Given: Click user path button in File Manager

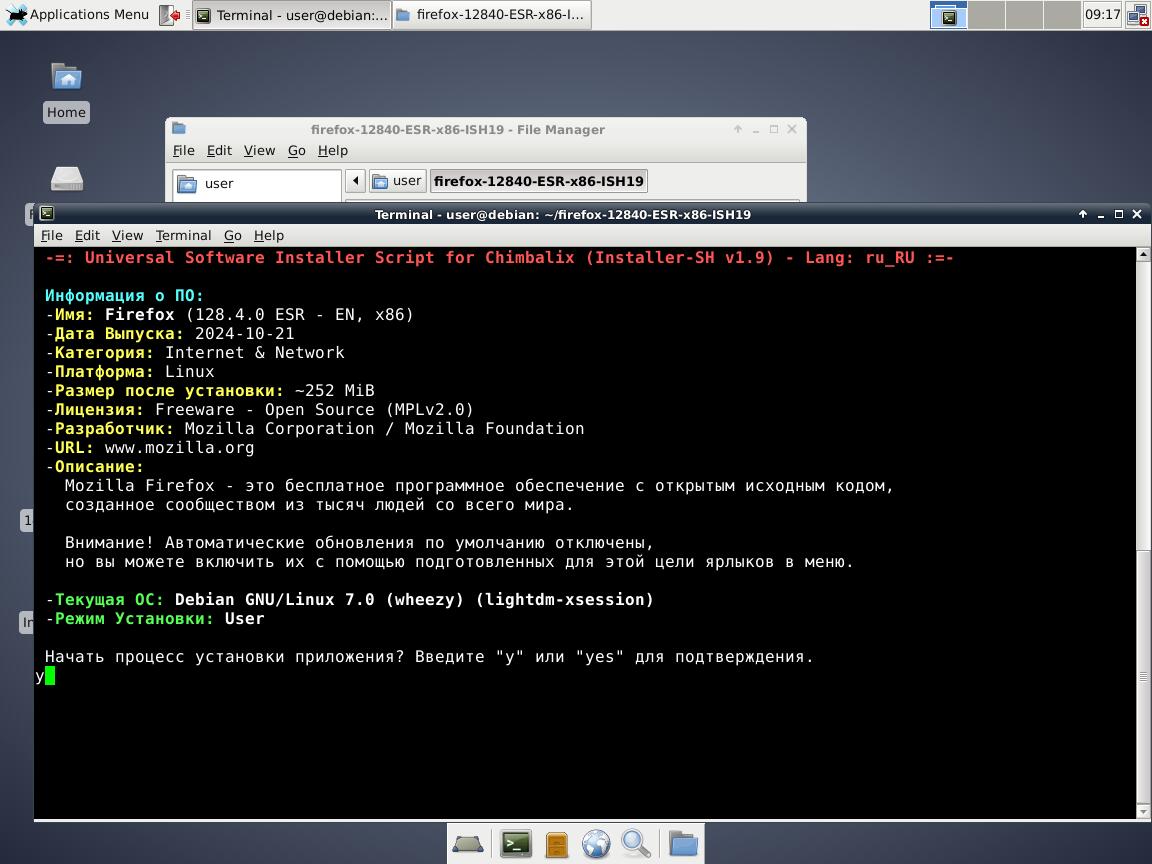Looking at the screenshot, I should tap(397, 181).
